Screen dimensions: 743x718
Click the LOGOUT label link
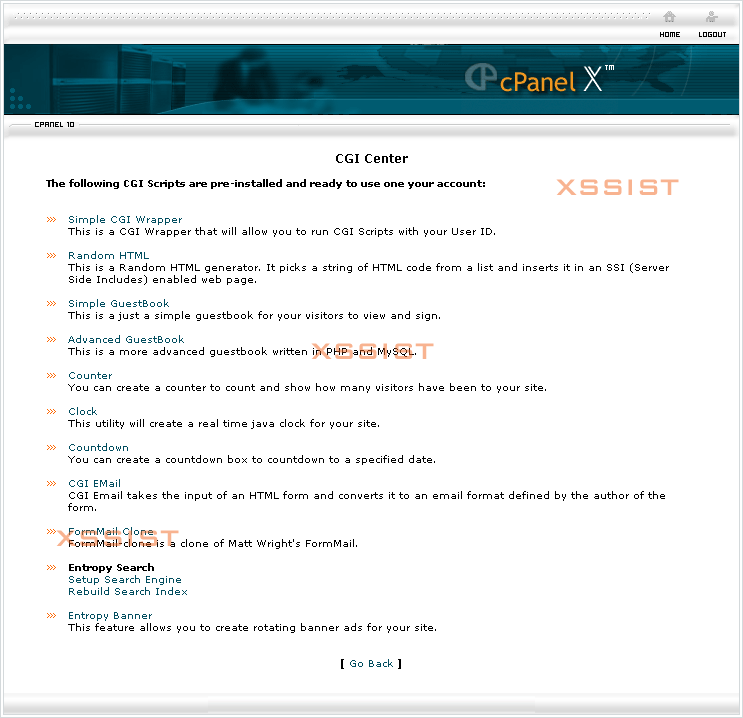(712, 35)
